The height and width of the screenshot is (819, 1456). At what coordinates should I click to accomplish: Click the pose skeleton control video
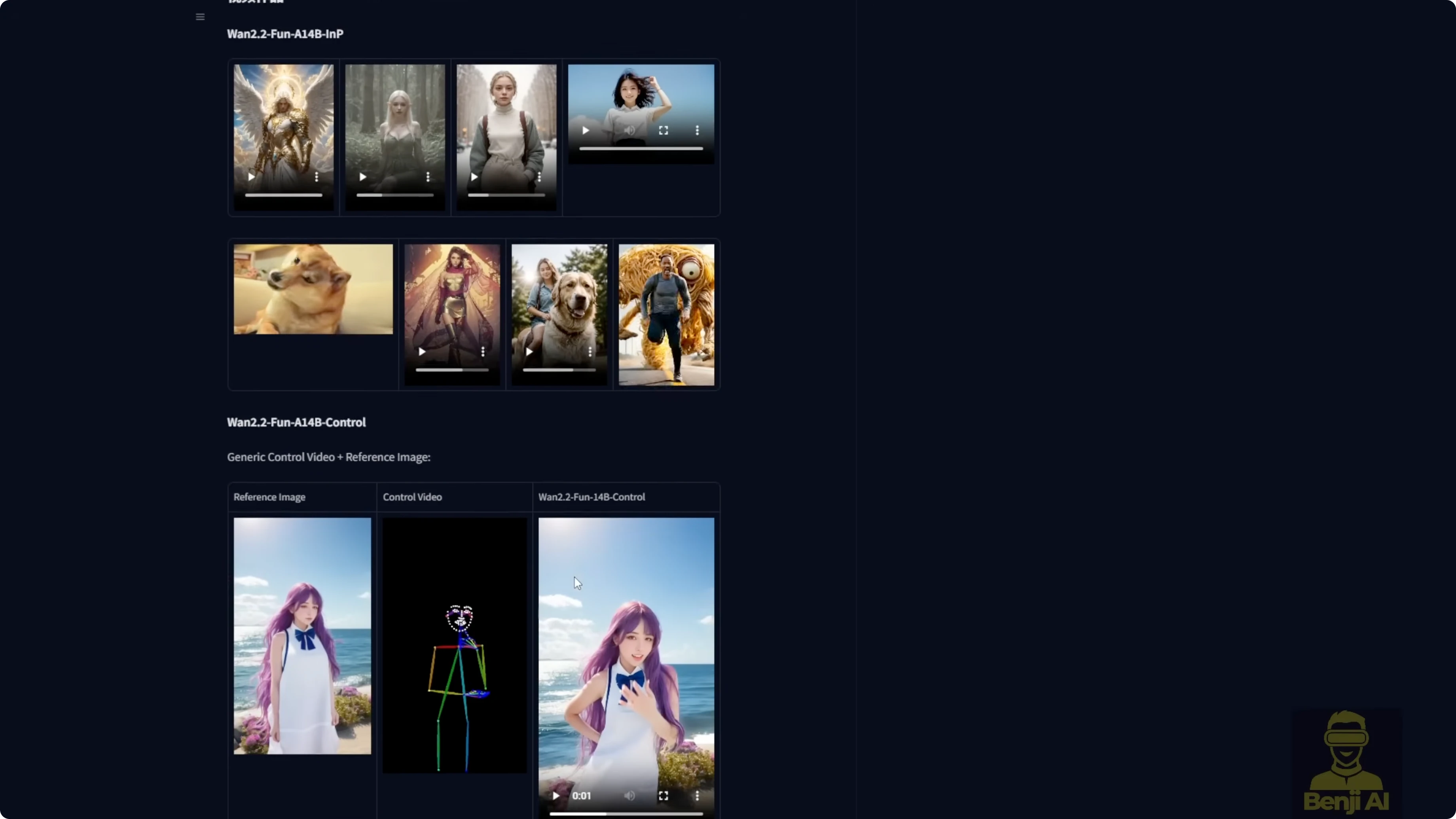click(455, 645)
